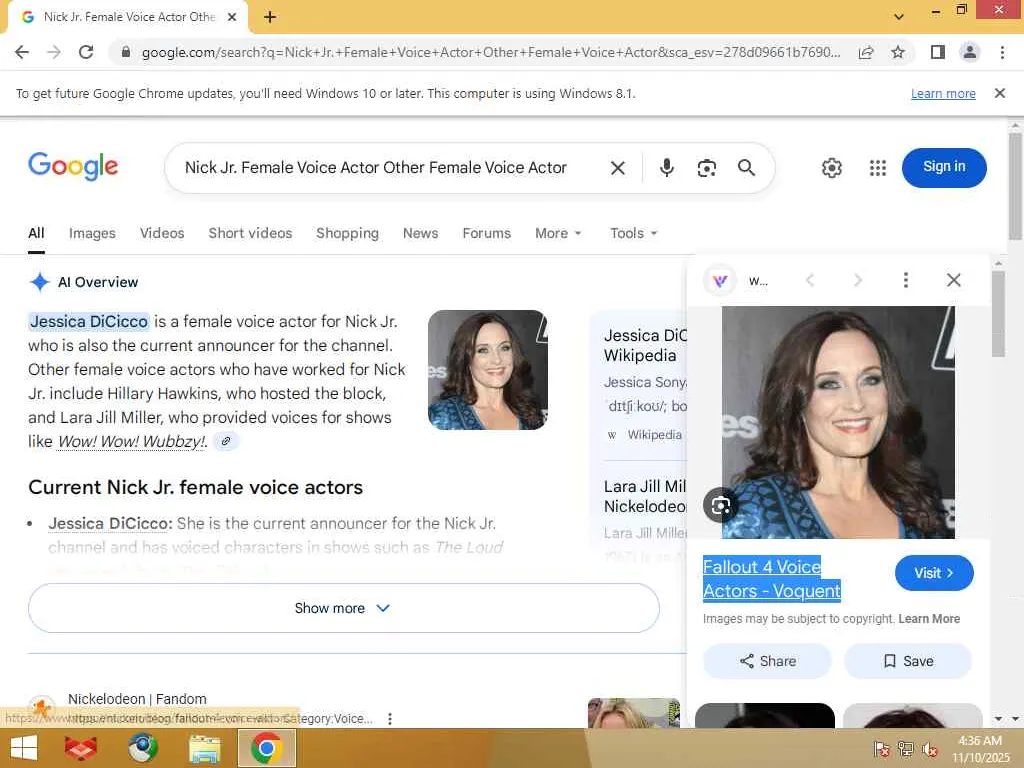Image resolution: width=1024 pixels, height=768 pixels.
Task: Open Learn more about Chrome updates
Action: pos(943,93)
